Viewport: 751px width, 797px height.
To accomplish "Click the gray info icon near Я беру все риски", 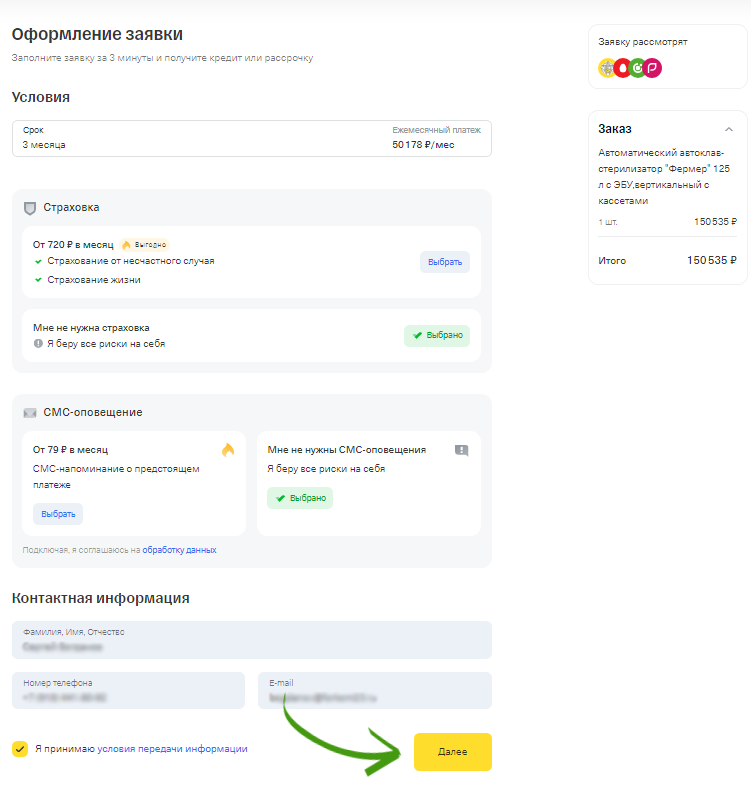I will [38, 344].
